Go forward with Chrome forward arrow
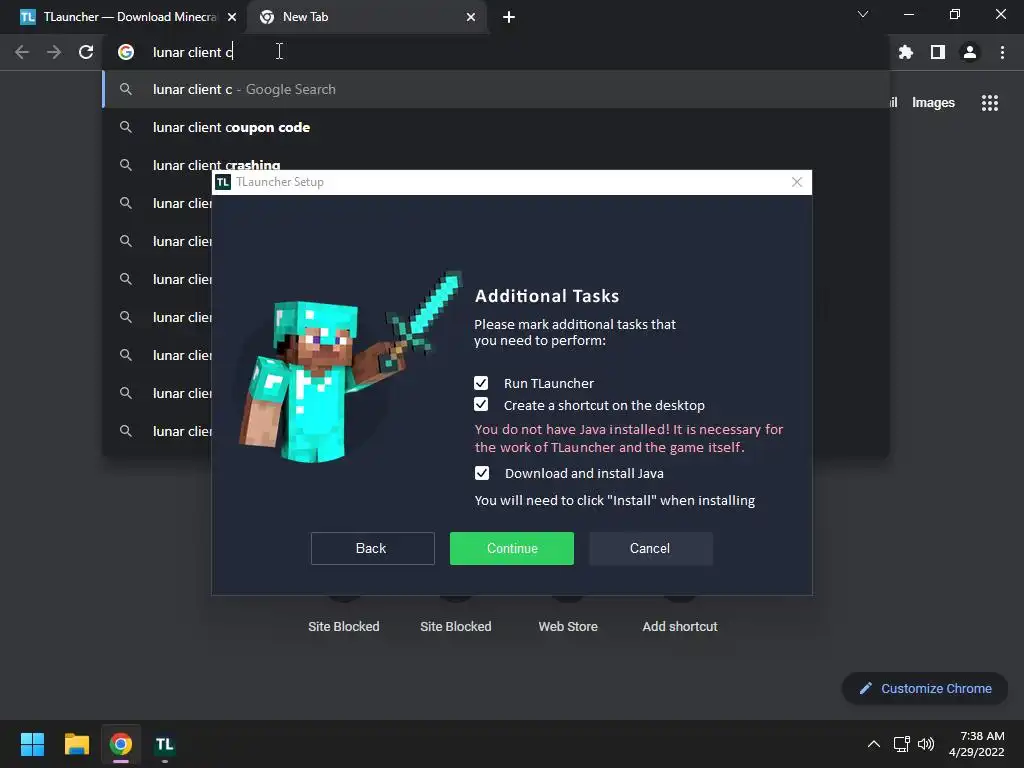 click(54, 52)
